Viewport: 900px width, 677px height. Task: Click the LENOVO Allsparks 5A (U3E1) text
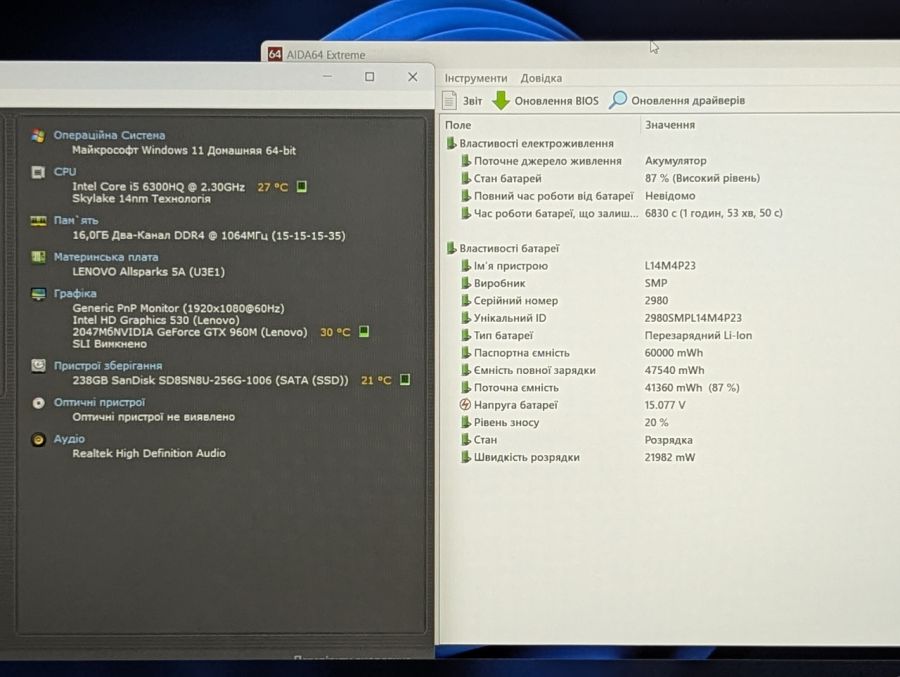tap(148, 272)
